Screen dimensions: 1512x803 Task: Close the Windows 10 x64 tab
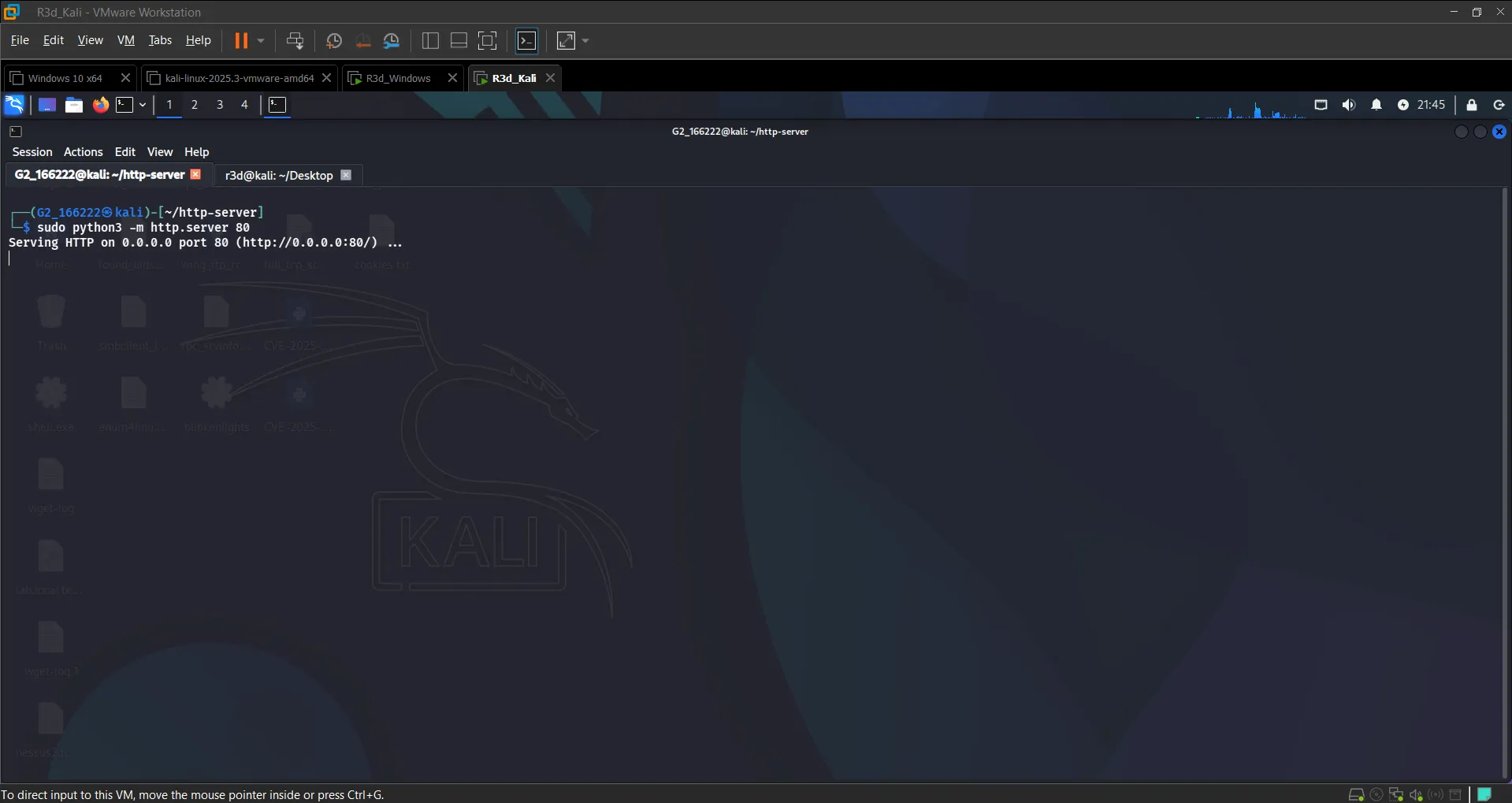click(125, 78)
